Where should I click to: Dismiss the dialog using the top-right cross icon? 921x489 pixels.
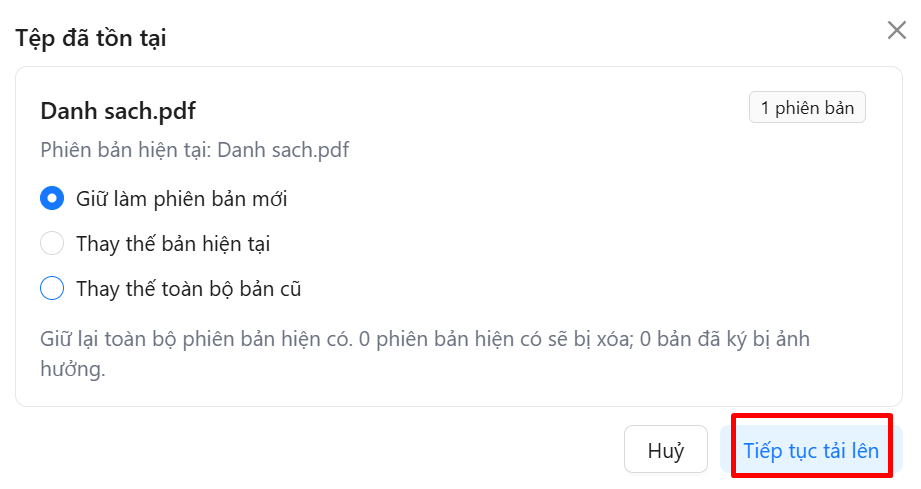click(x=896, y=30)
